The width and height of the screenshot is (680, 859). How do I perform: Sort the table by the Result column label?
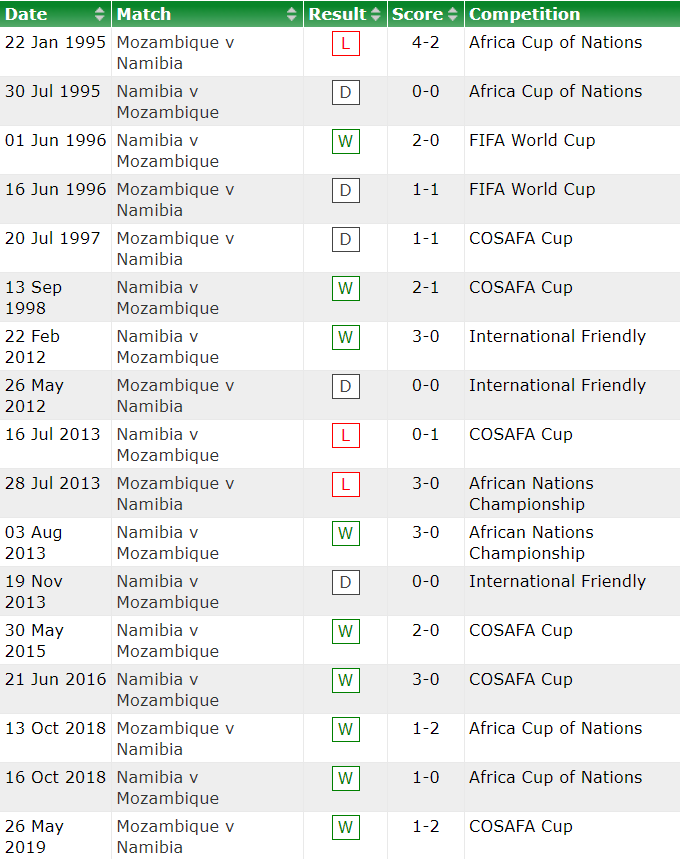tap(337, 14)
